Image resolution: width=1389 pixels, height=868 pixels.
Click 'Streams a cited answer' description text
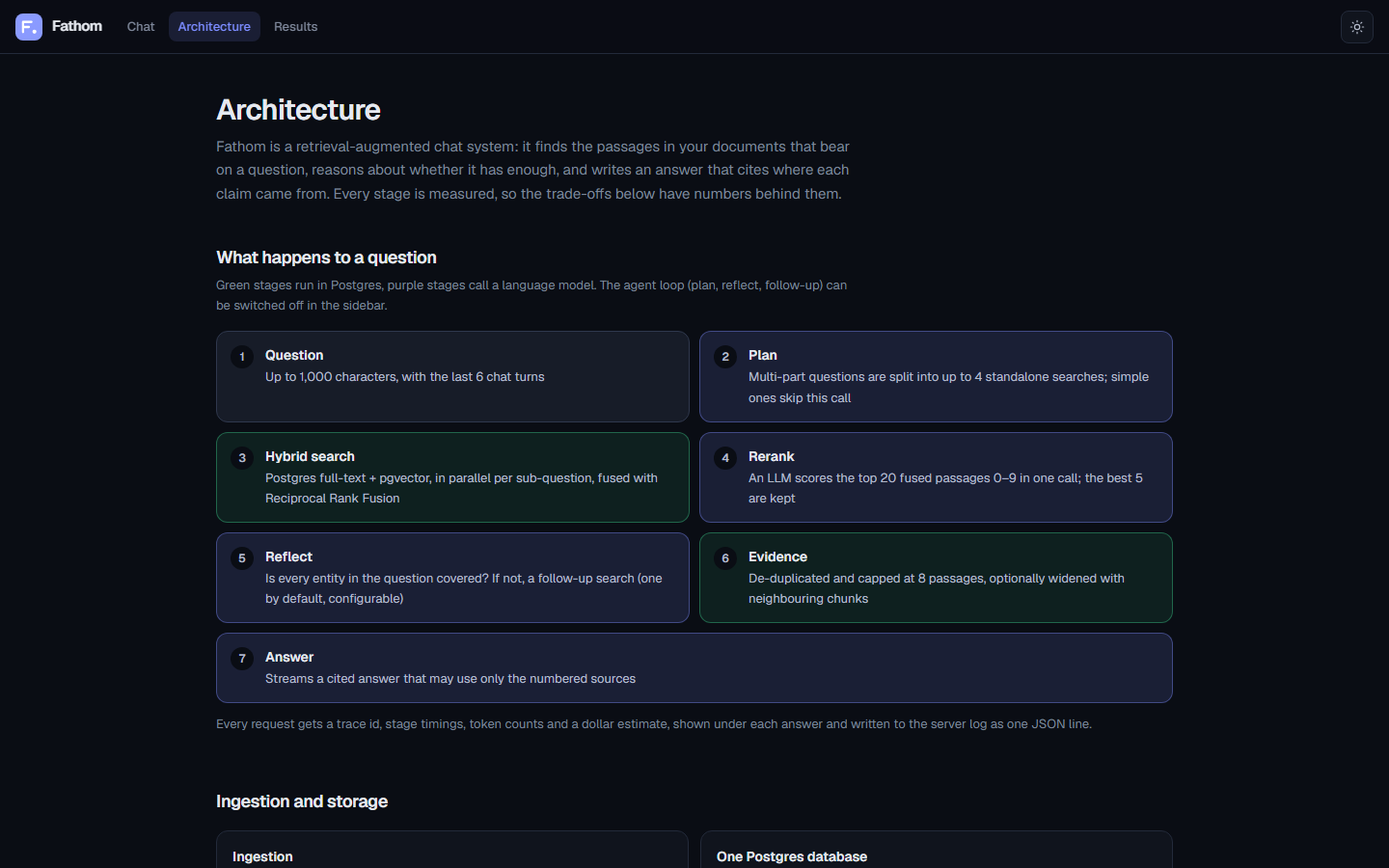(x=450, y=679)
